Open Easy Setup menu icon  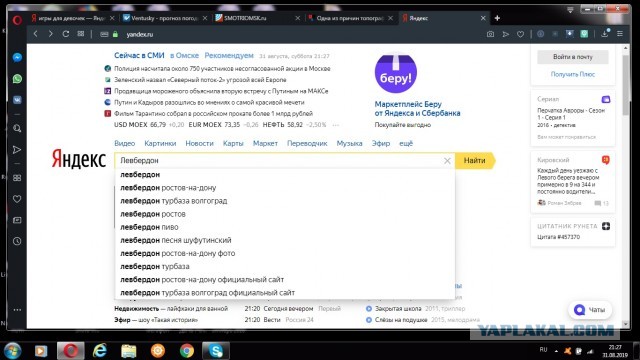tap(620, 34)
